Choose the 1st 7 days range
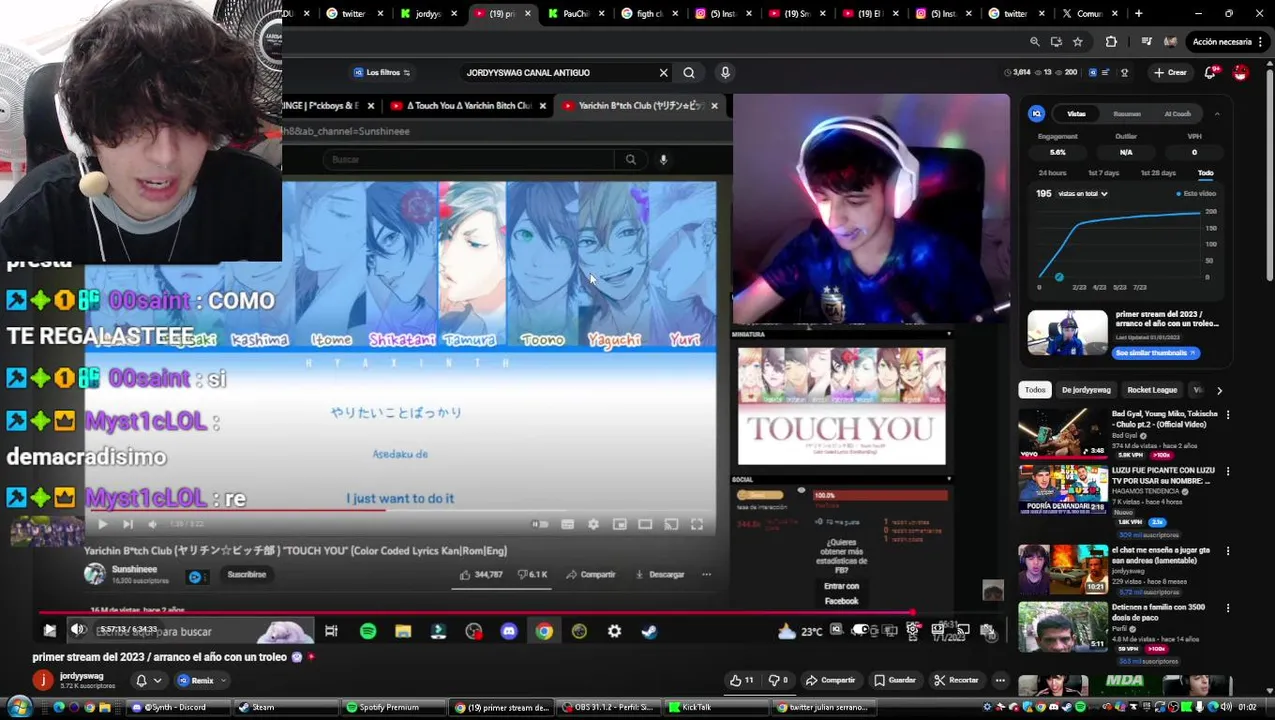The width and height of the screenshot is (1275, 720). tap(1103, 173)
